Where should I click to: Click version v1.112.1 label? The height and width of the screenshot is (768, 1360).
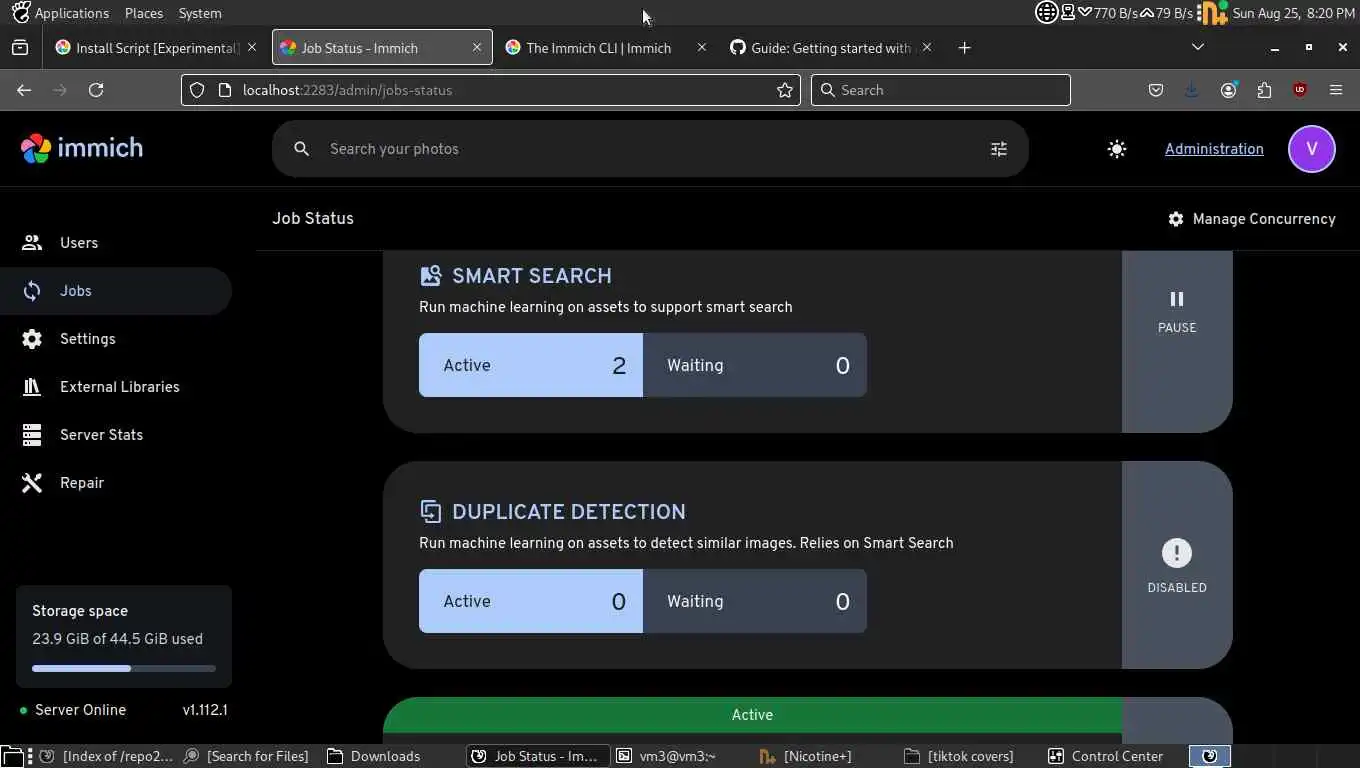pyautogui.click(x=205, y=710)
